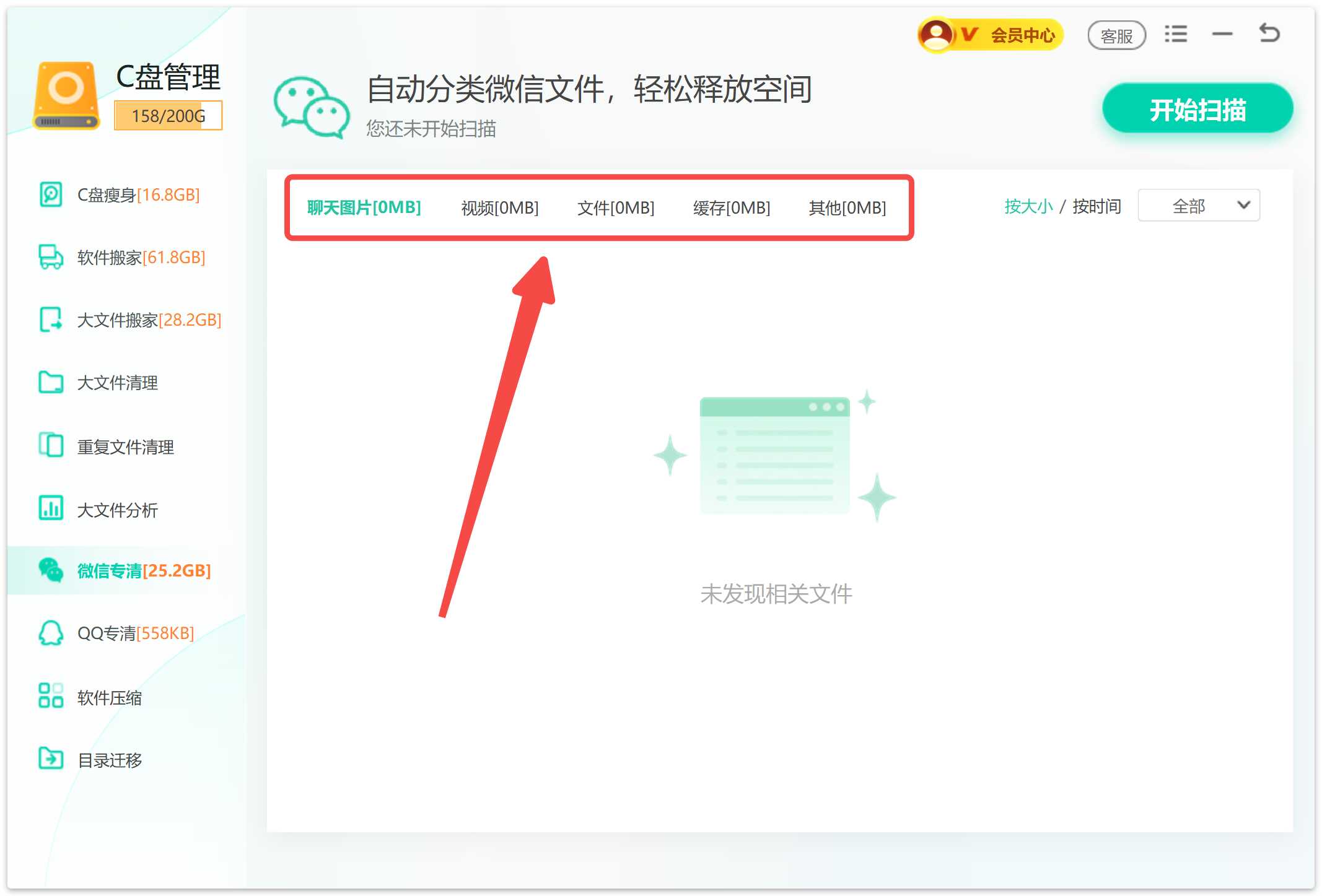Viewport: 1322px width, 896px height.
Task: Click the 重复文件清理 duplicate icon
Action: click(51, 445)
